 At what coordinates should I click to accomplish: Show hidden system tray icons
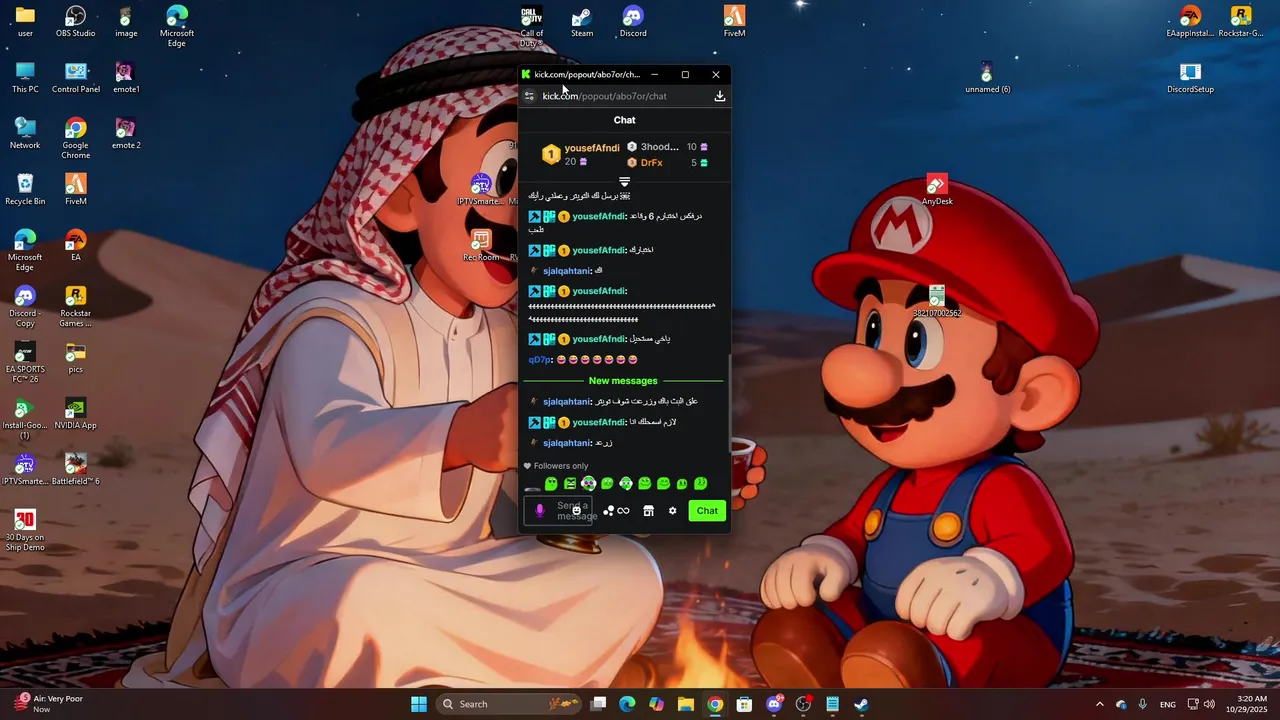tap(1100, 704)
